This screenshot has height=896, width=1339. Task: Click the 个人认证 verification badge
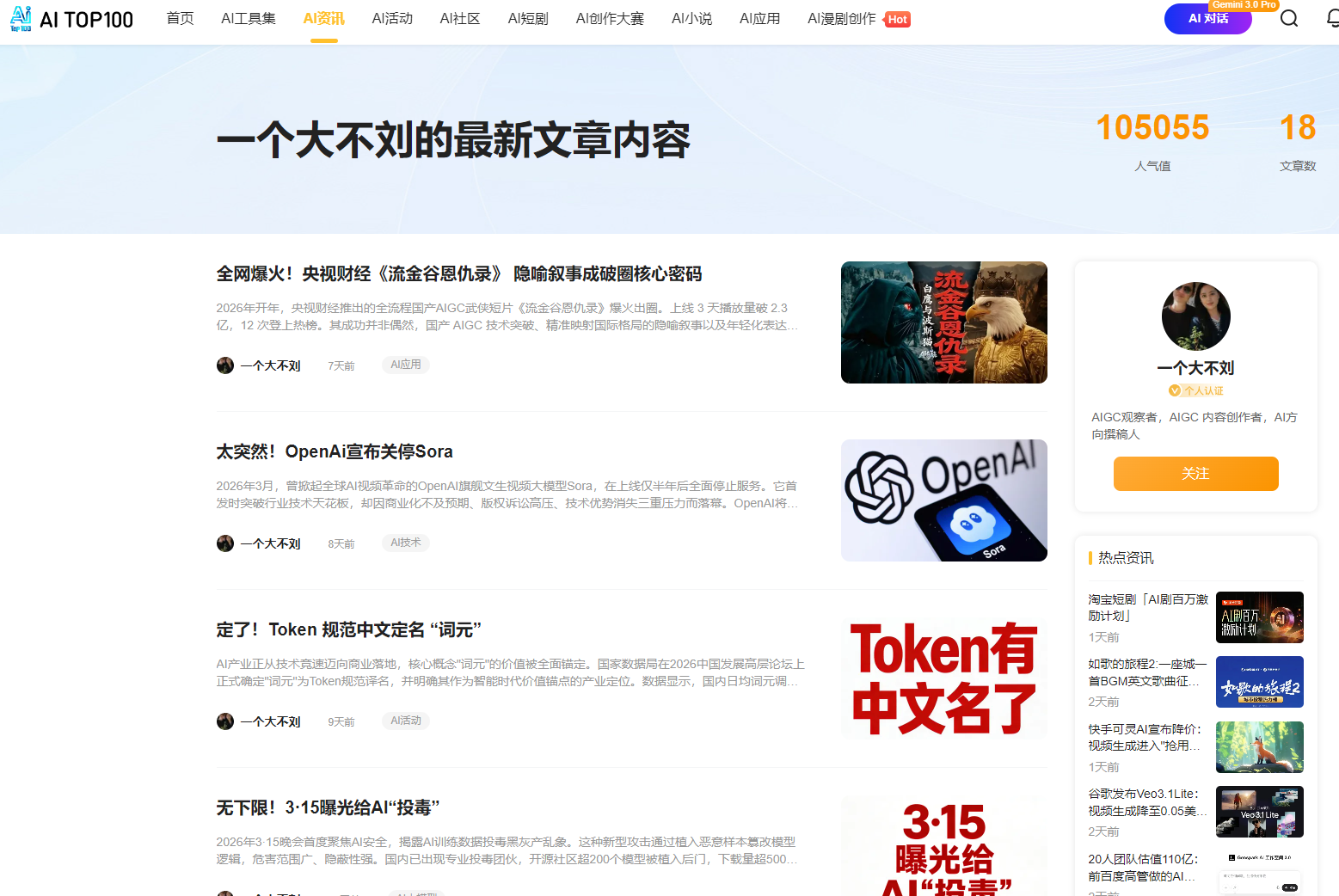point(1195,390)
